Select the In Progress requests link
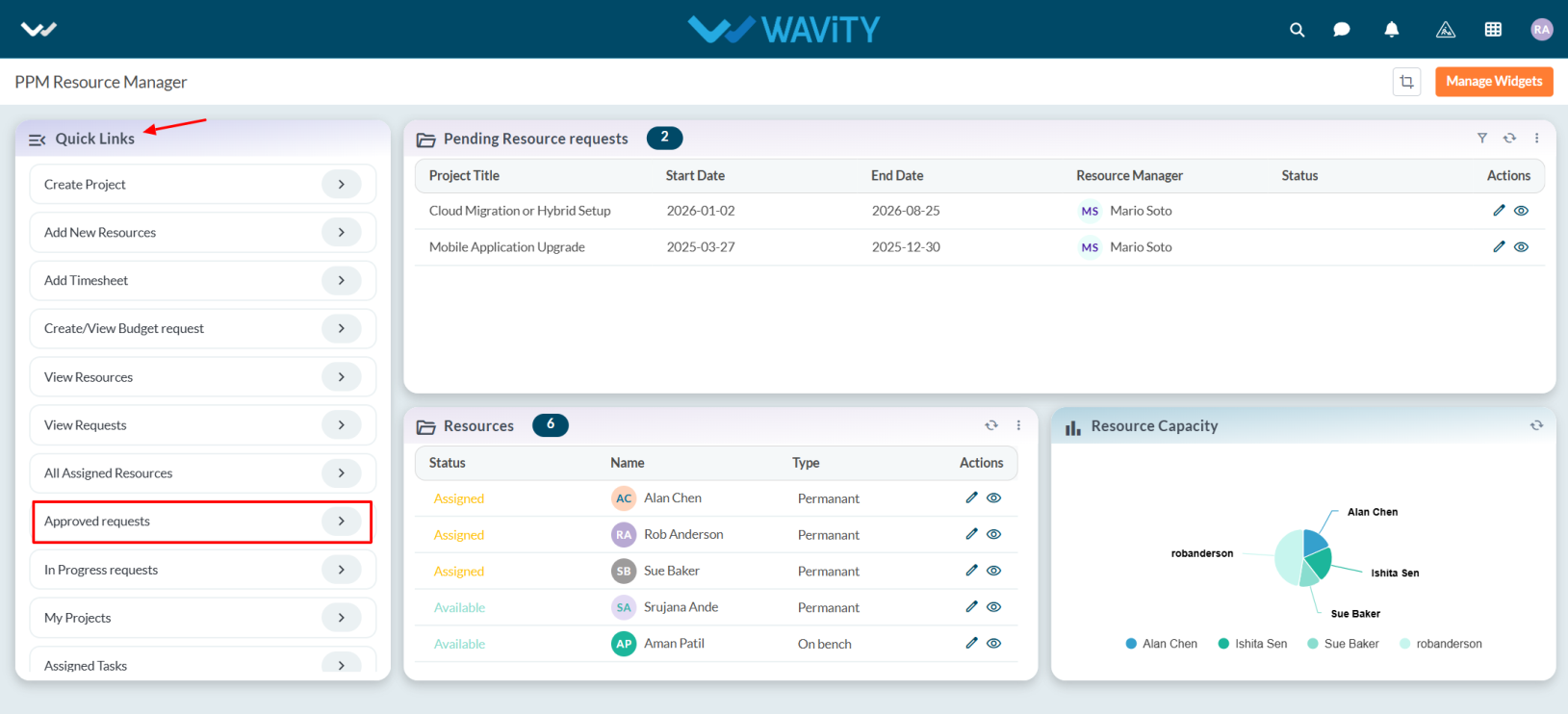Image resolution: width=1568 pixels, height=714 pixels. [x=203, y=570]
